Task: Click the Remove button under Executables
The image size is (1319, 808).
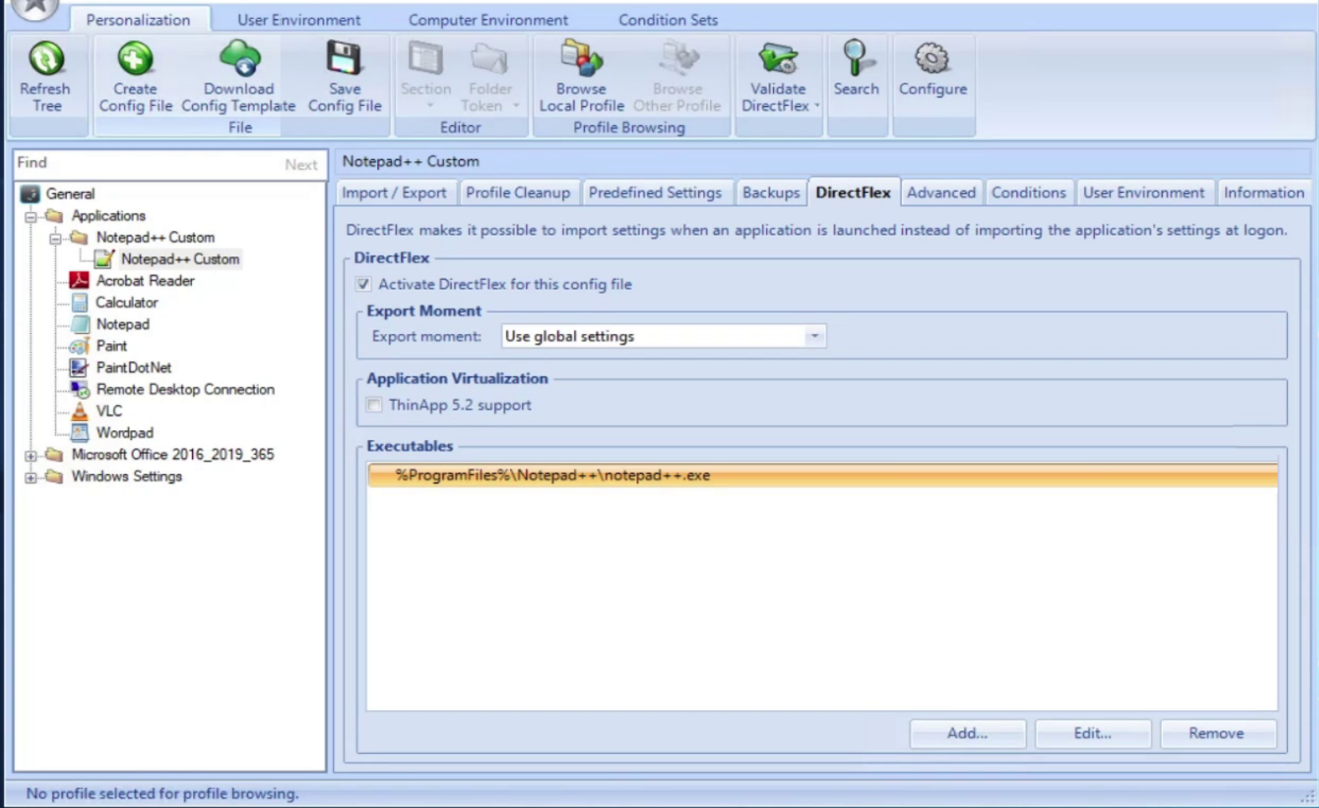Action: pyautogui.click(x=1217, y=733)
